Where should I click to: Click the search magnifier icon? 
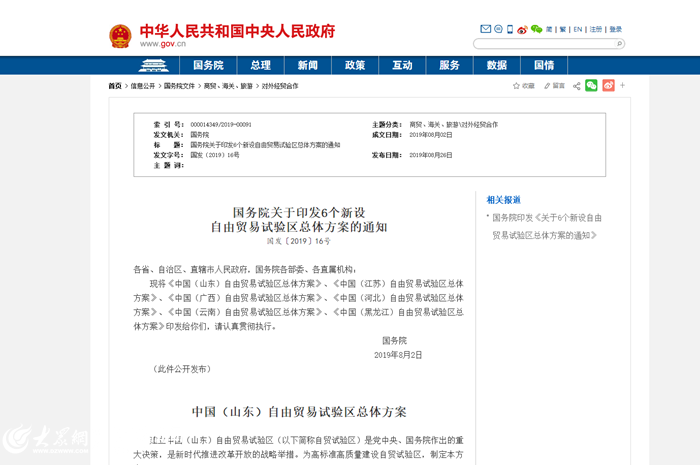619,44
